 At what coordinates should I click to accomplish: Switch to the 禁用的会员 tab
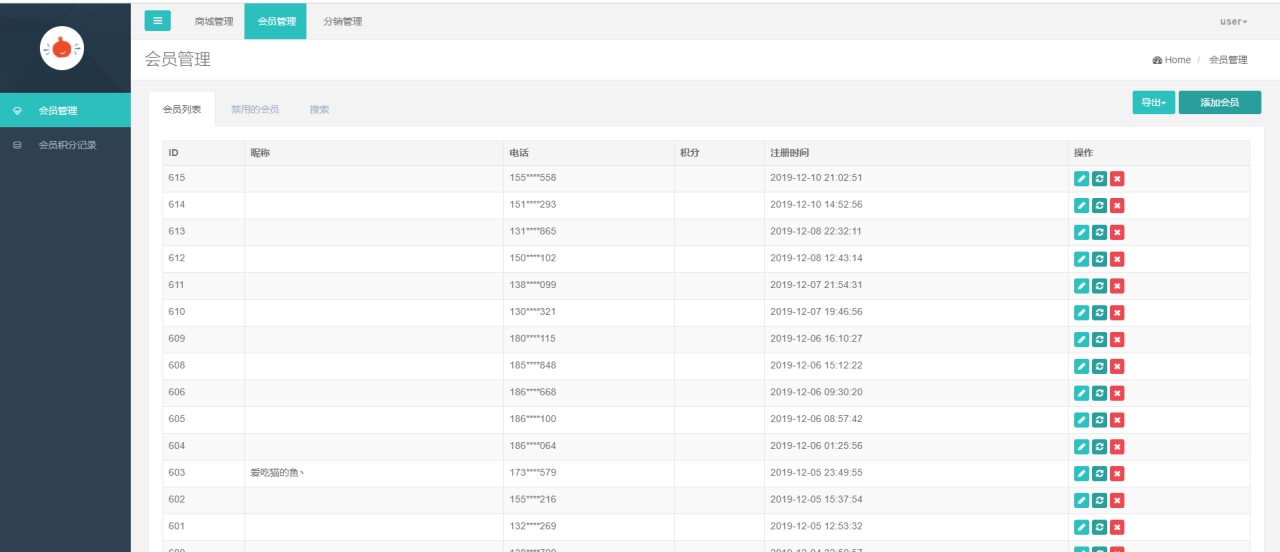(255, 109)
